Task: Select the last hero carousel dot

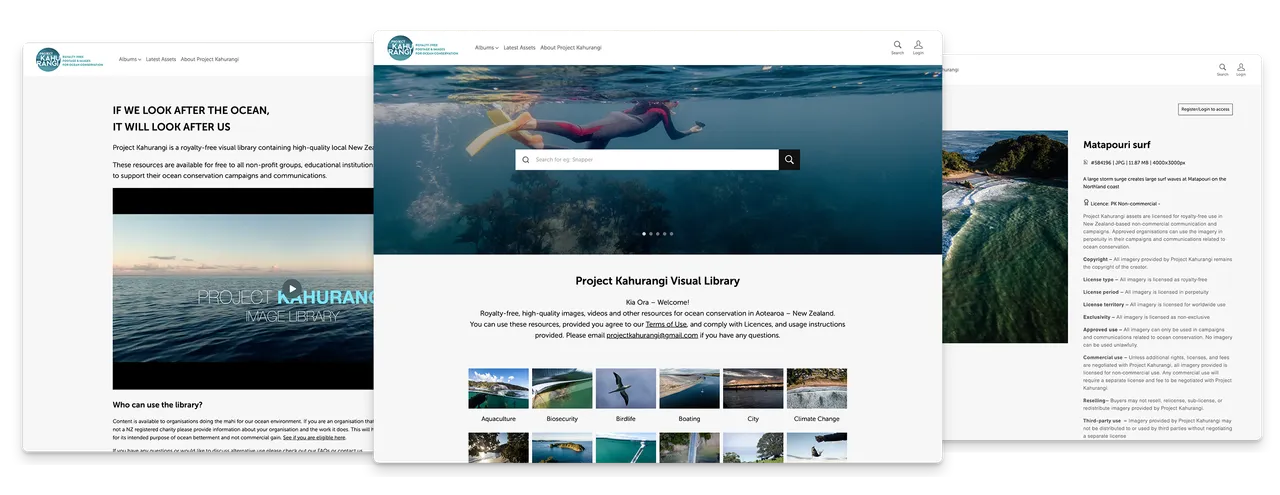Action: click(x=672, y=234)
